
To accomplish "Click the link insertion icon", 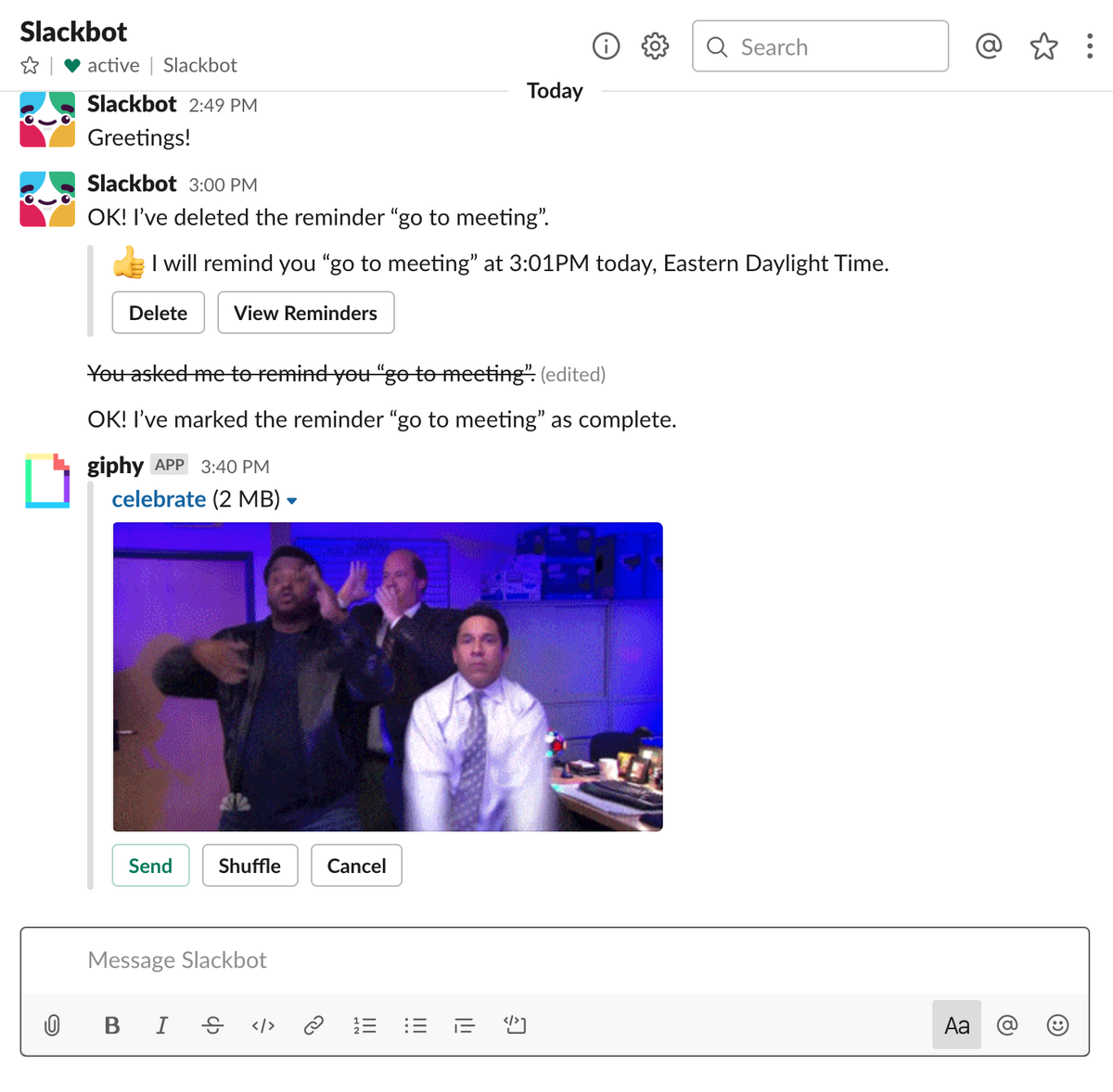I will click(313, 1025).
